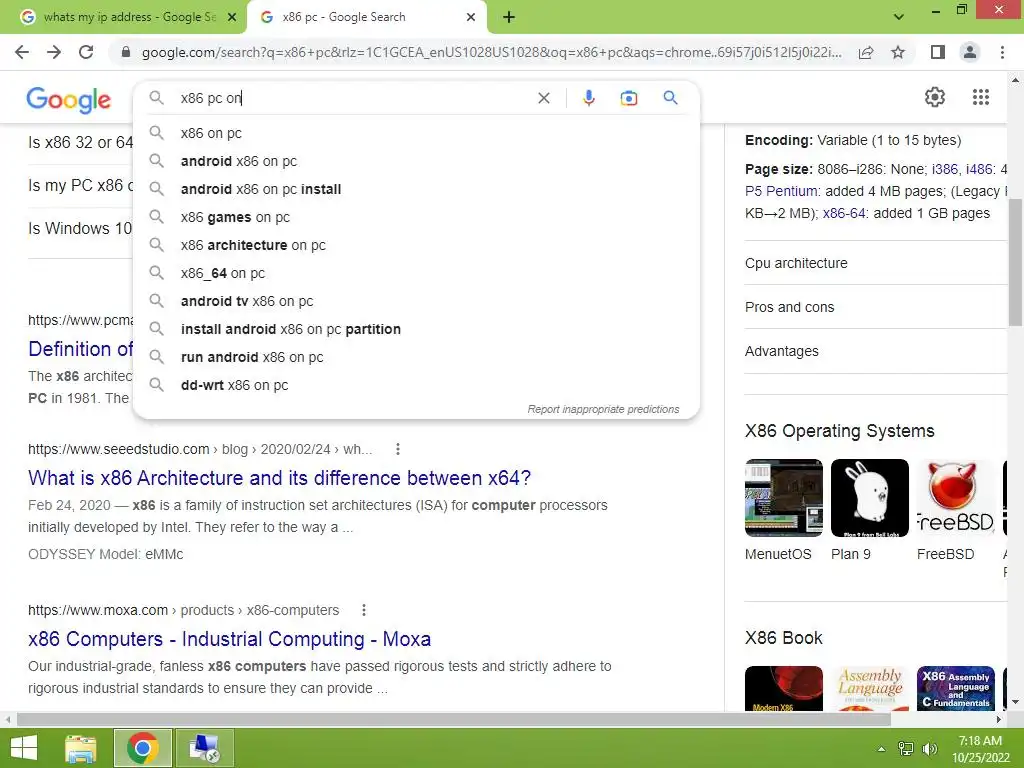Open tab search dropdown chevron

pos(899,17)
